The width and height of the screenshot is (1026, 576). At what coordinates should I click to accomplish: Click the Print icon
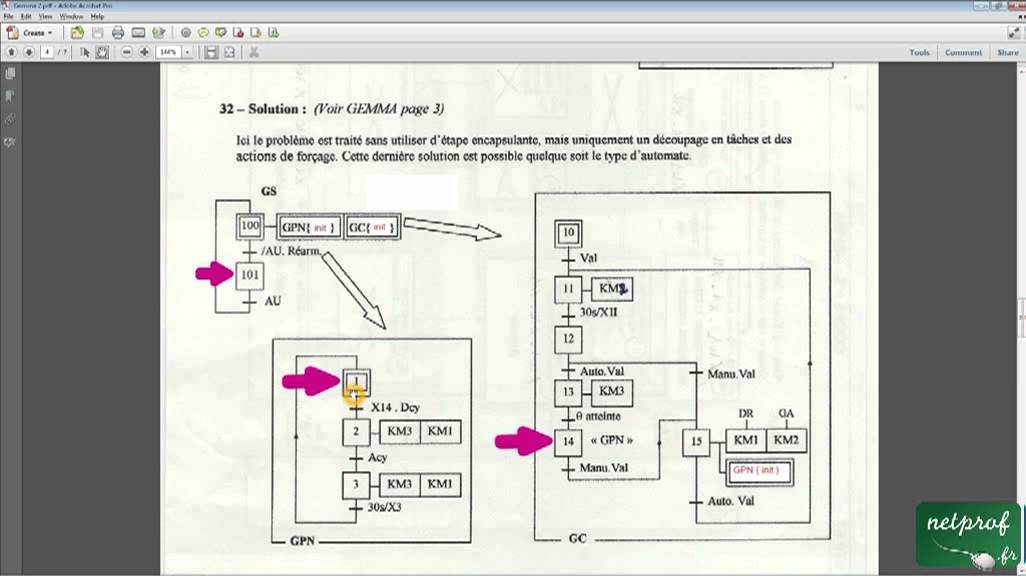(118, 33)
